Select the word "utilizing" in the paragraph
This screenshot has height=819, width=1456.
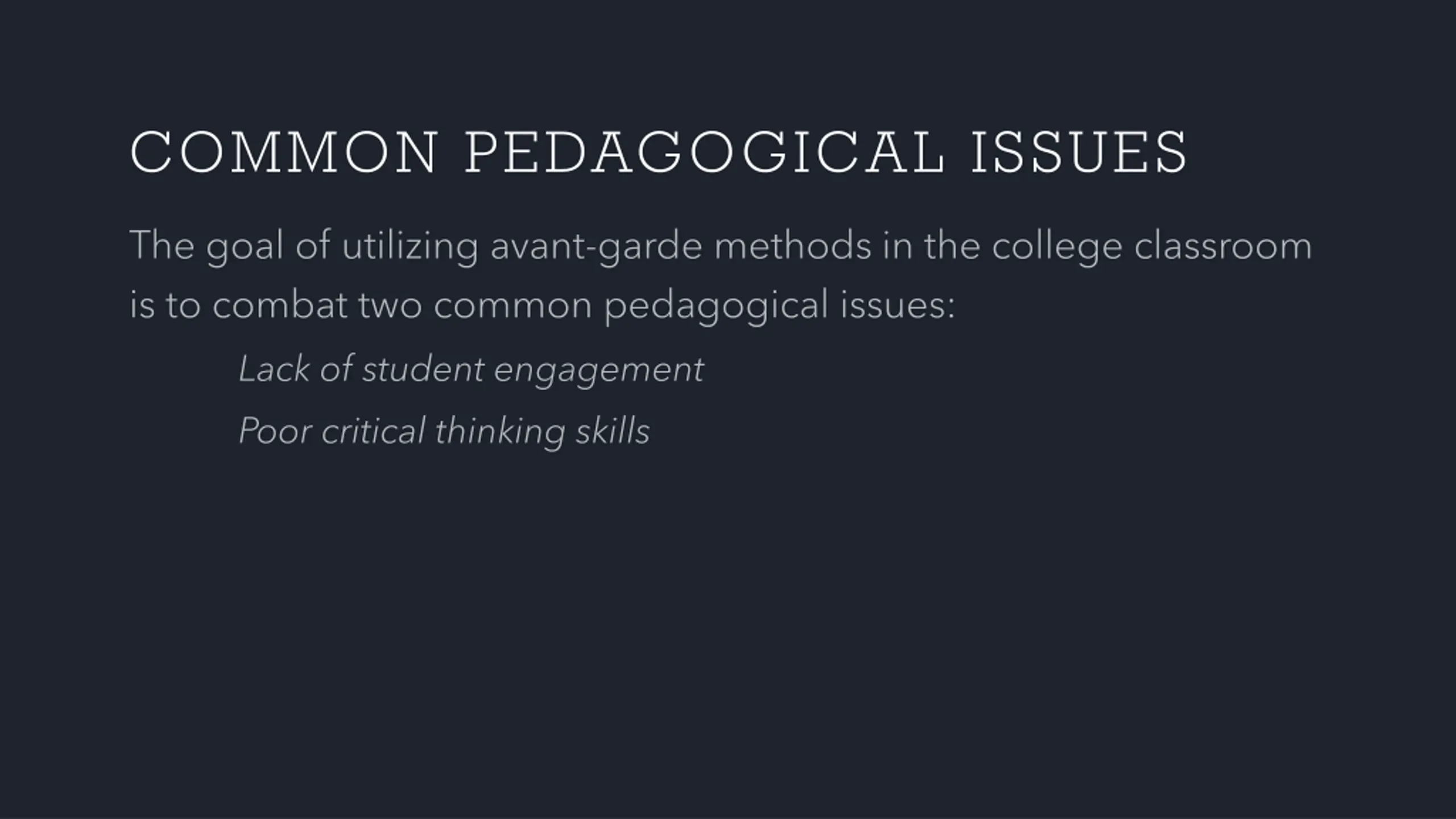[x=409, y=248]
